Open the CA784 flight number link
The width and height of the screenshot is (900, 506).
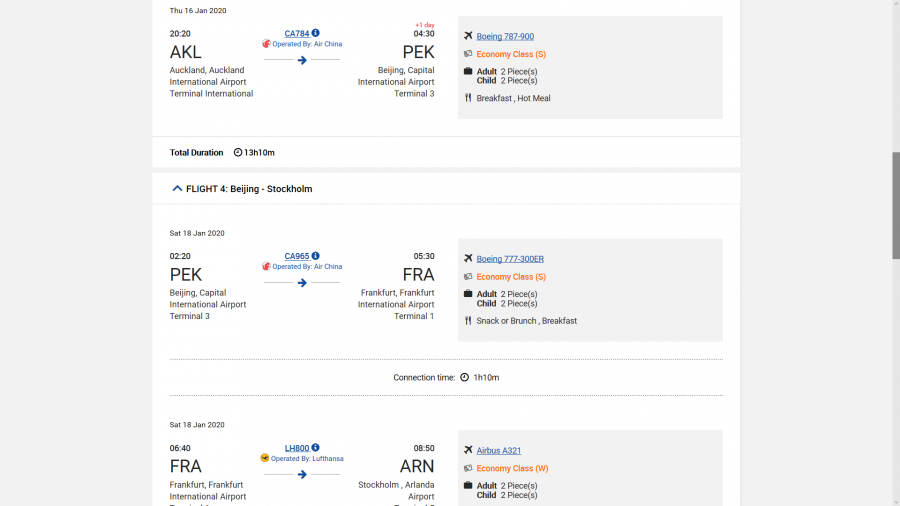(x=297, y=33)
